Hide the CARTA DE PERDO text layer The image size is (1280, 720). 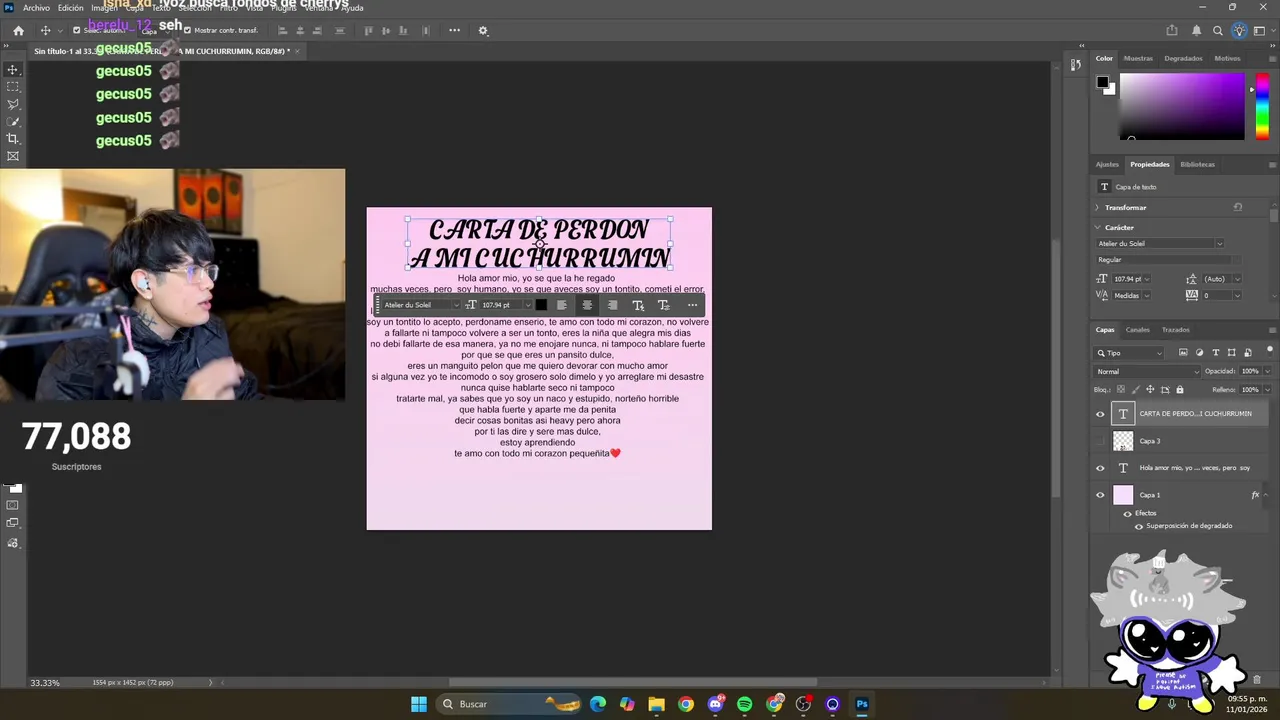pyautogui.click(x=1100, y=414)
